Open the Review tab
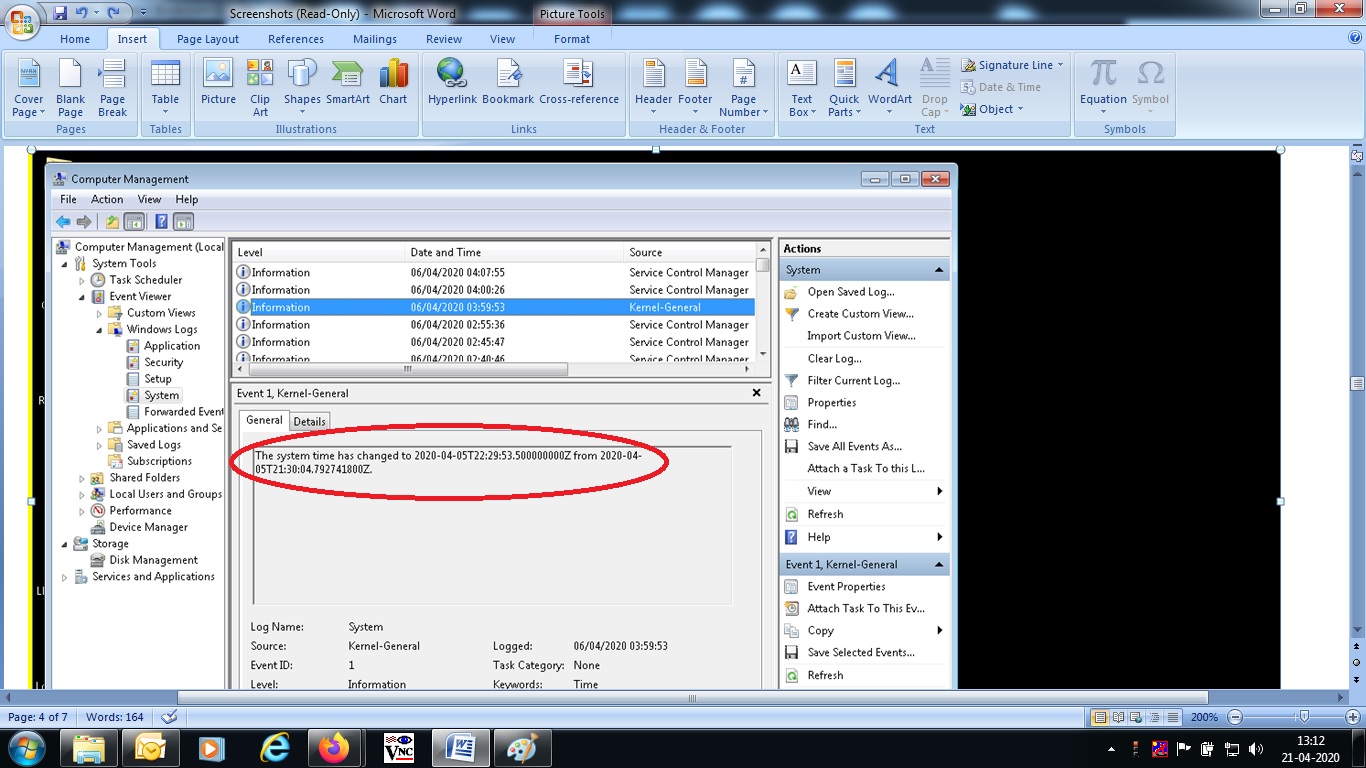Image resolution: width=1366 pixels, height=768 pixels. click(444, 39)
